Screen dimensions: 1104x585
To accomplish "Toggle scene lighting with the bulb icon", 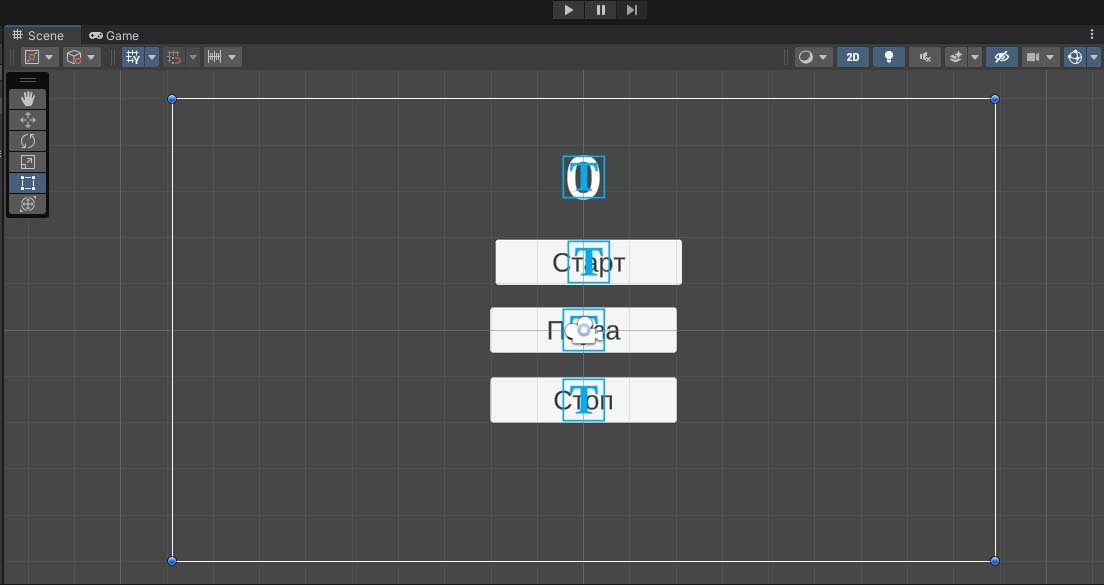I will [x=888, y=57].
